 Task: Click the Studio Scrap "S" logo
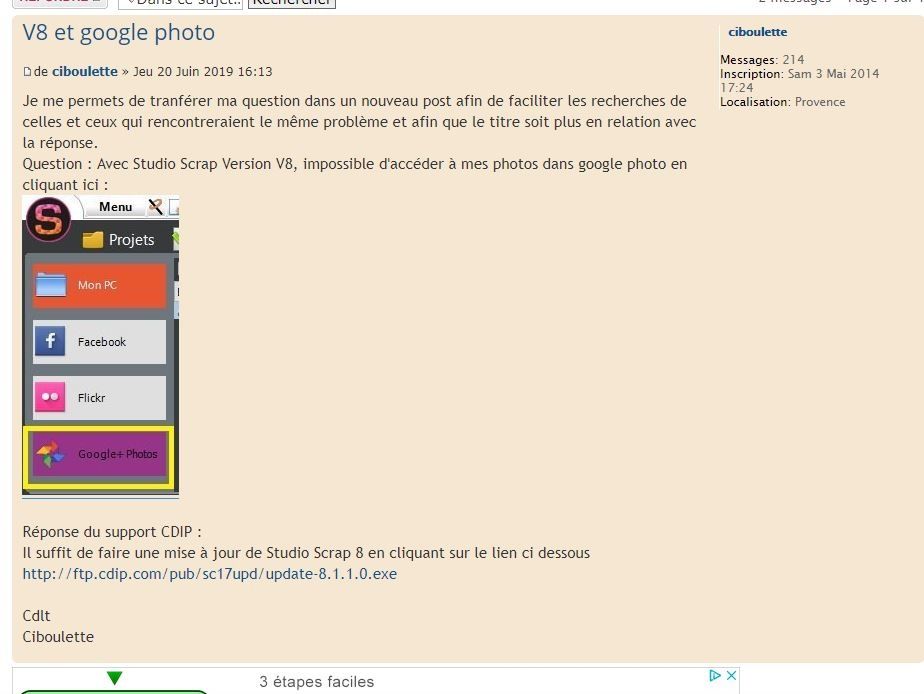(48, 219)
